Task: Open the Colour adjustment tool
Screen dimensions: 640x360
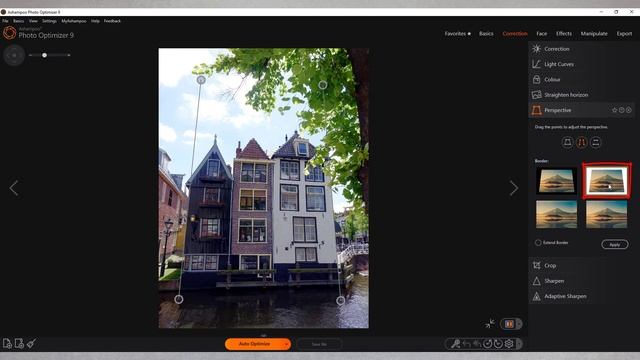Action: pos(582,80)
